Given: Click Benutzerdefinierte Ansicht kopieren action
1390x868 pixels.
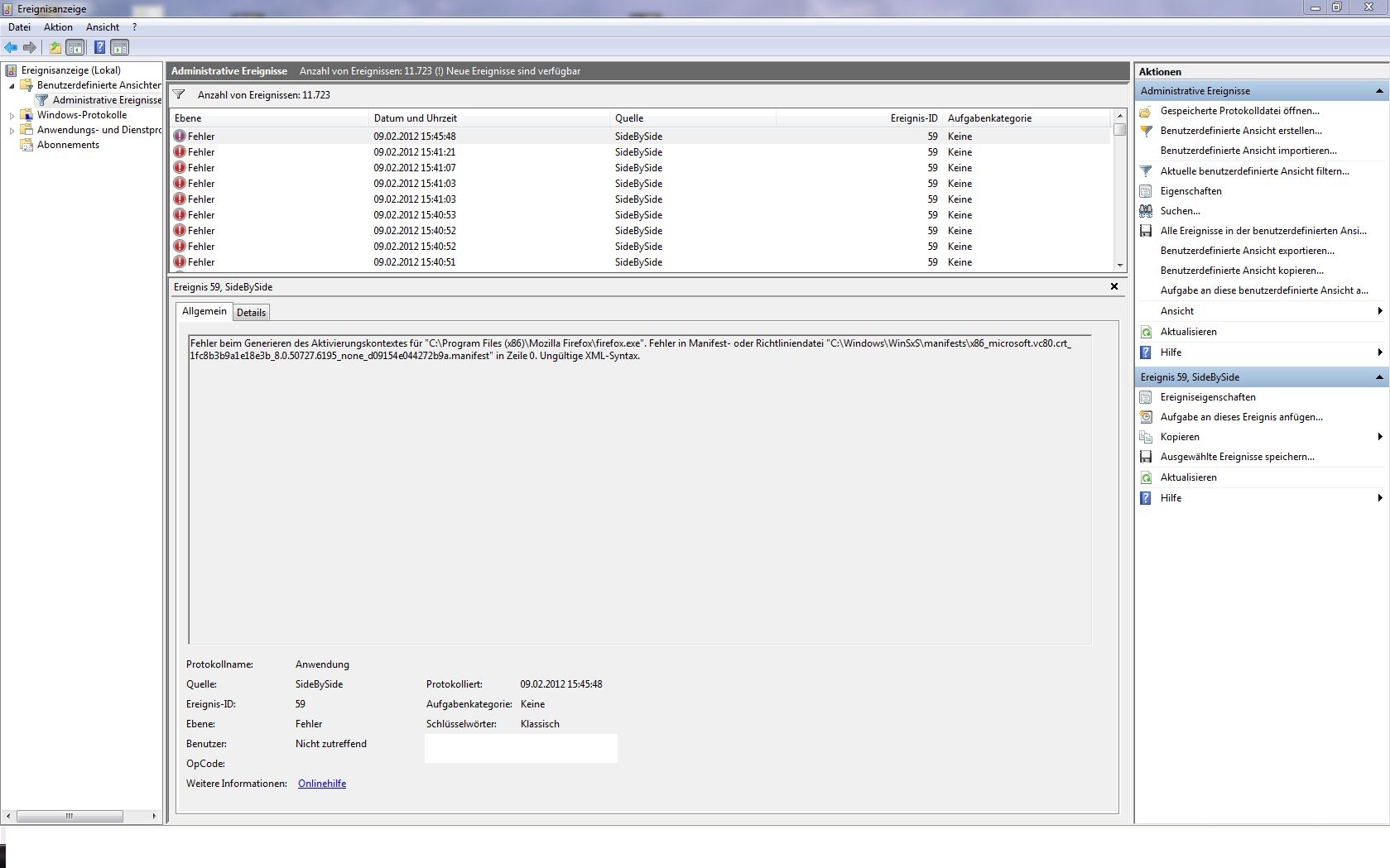Looking at the screenshot, I should (x=1242, y=271).
